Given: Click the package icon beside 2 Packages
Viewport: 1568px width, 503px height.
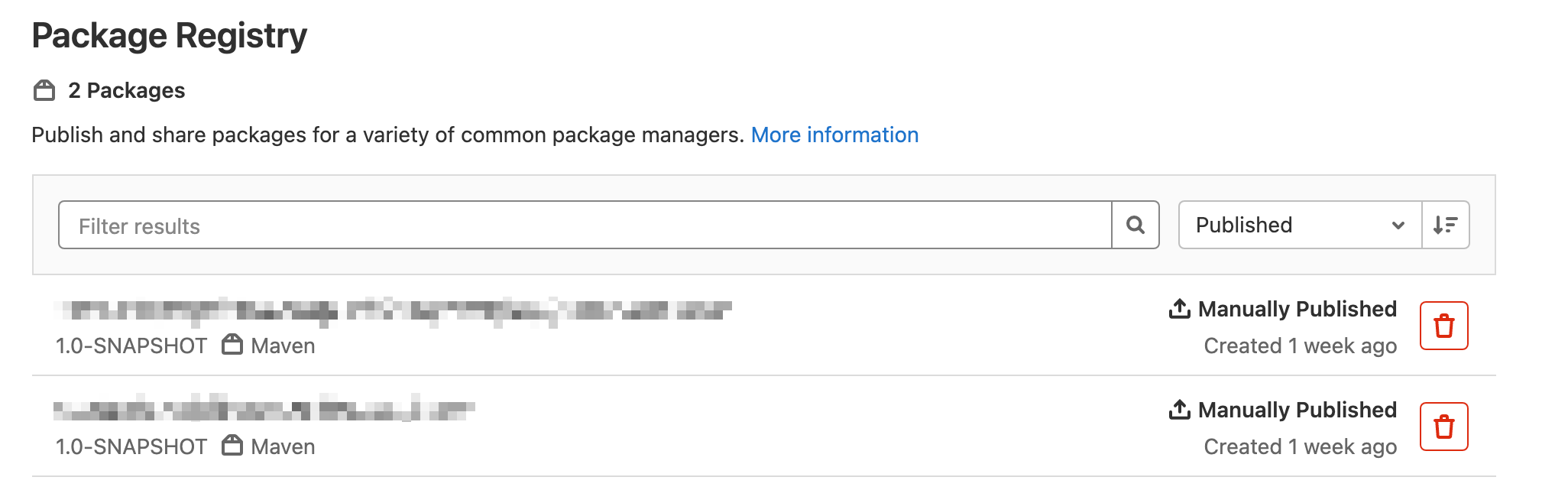Looking at the screenshot, I should [x=44, y=90].
